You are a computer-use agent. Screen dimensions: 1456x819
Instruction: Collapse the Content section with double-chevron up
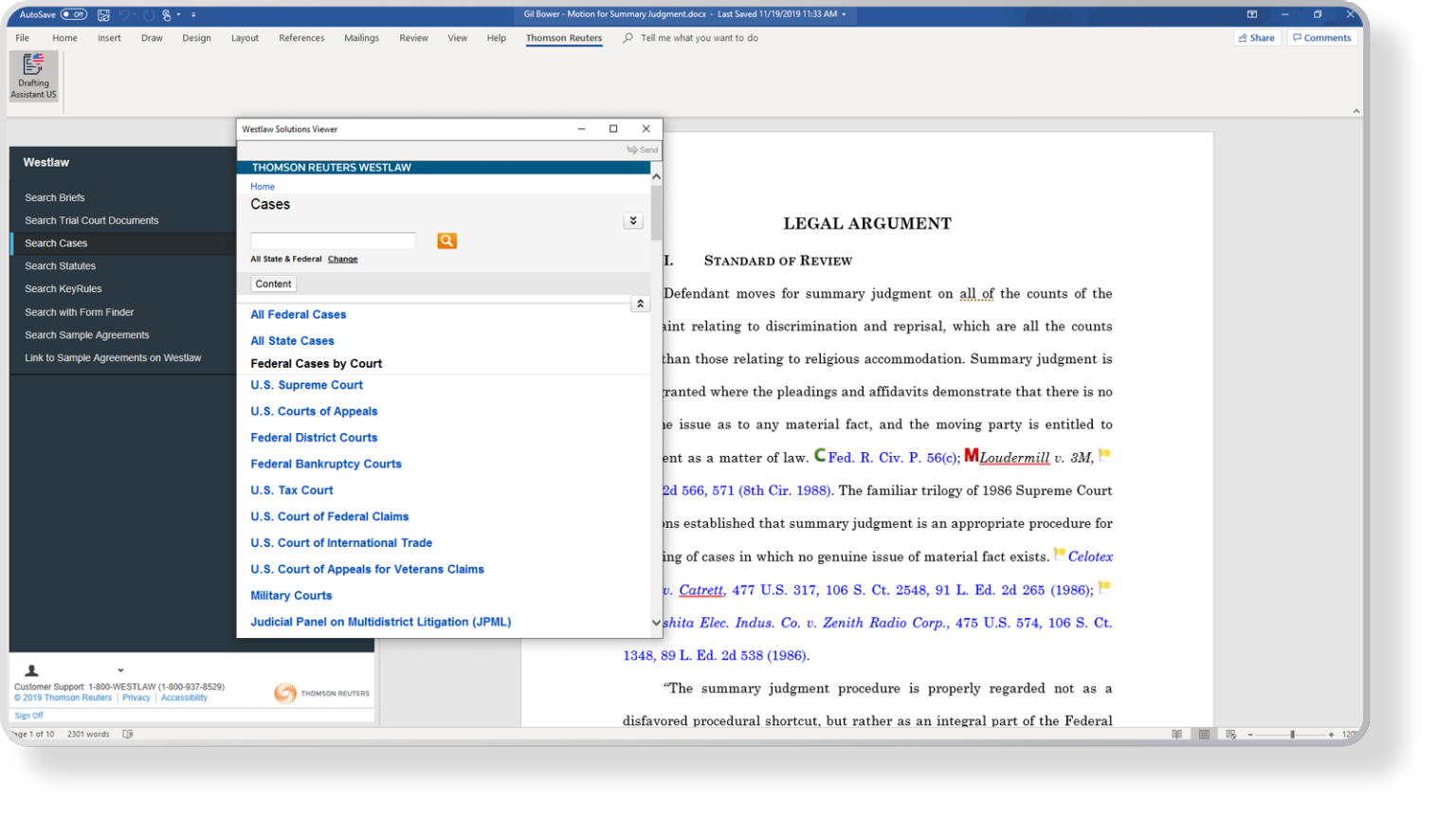(640, 304)
